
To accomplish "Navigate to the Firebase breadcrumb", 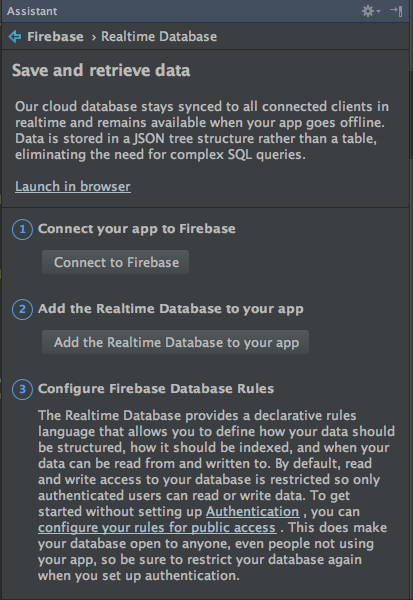I will pyautogui.click(x=55, y=37).
